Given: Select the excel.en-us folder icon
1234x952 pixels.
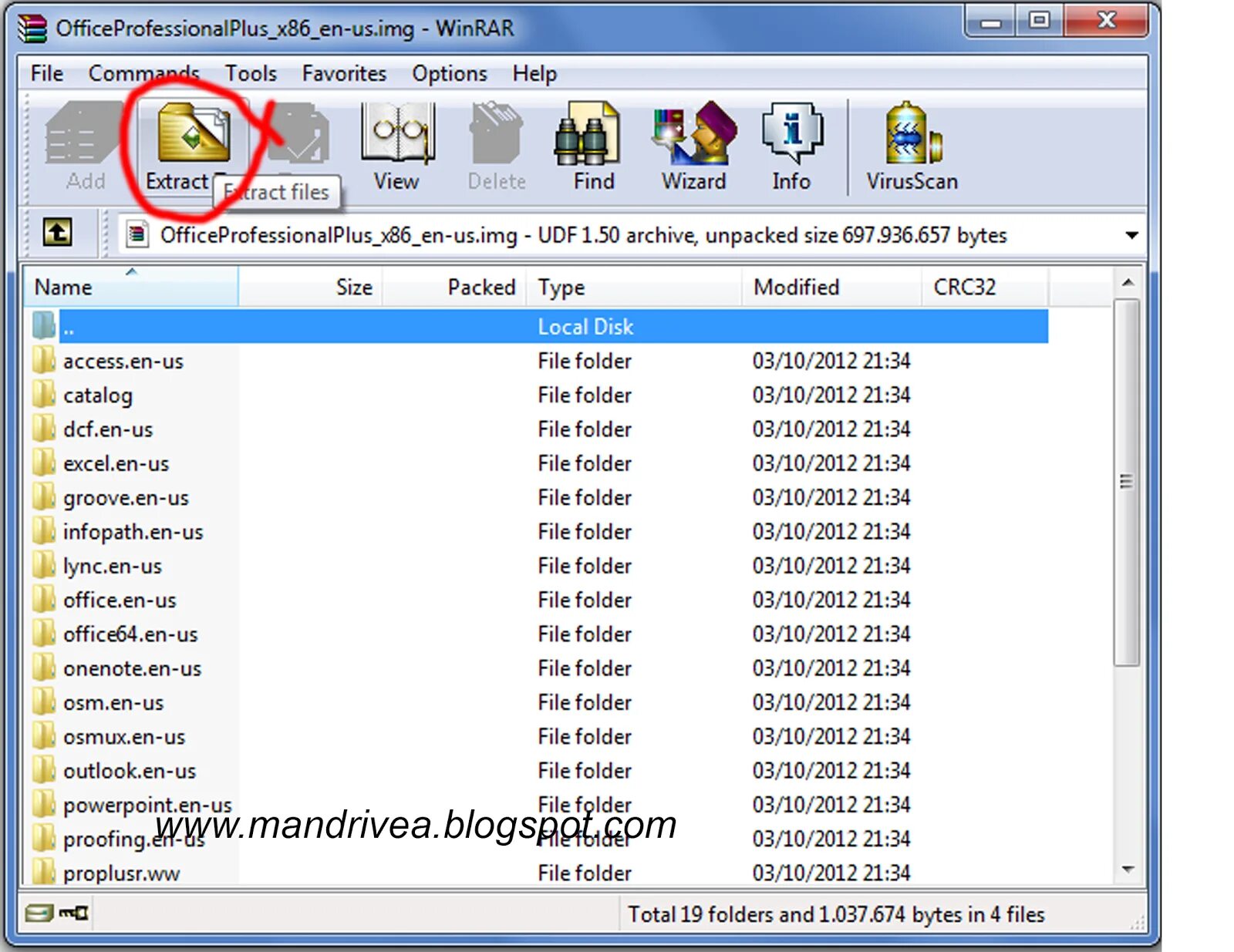Looking at the screenshot, I should pos(44,463).
